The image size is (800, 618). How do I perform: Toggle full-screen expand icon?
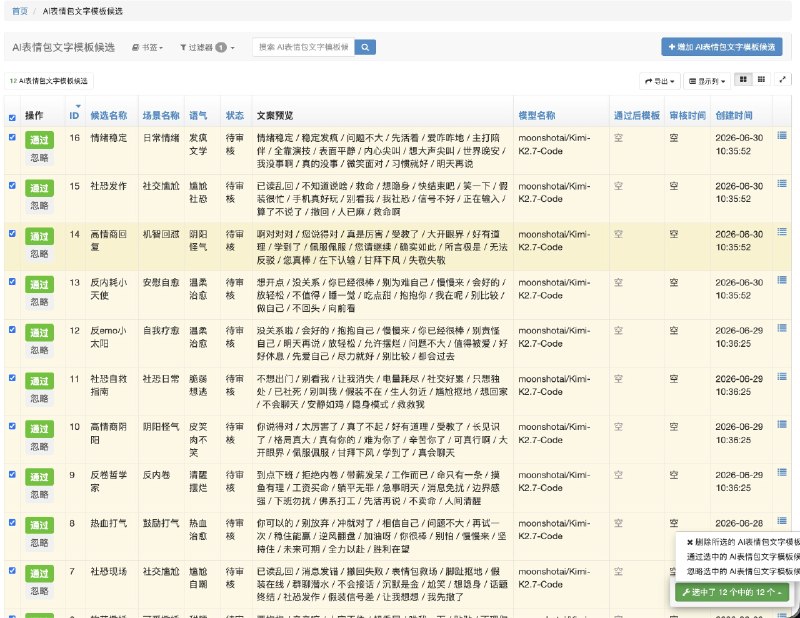point(783,80)
